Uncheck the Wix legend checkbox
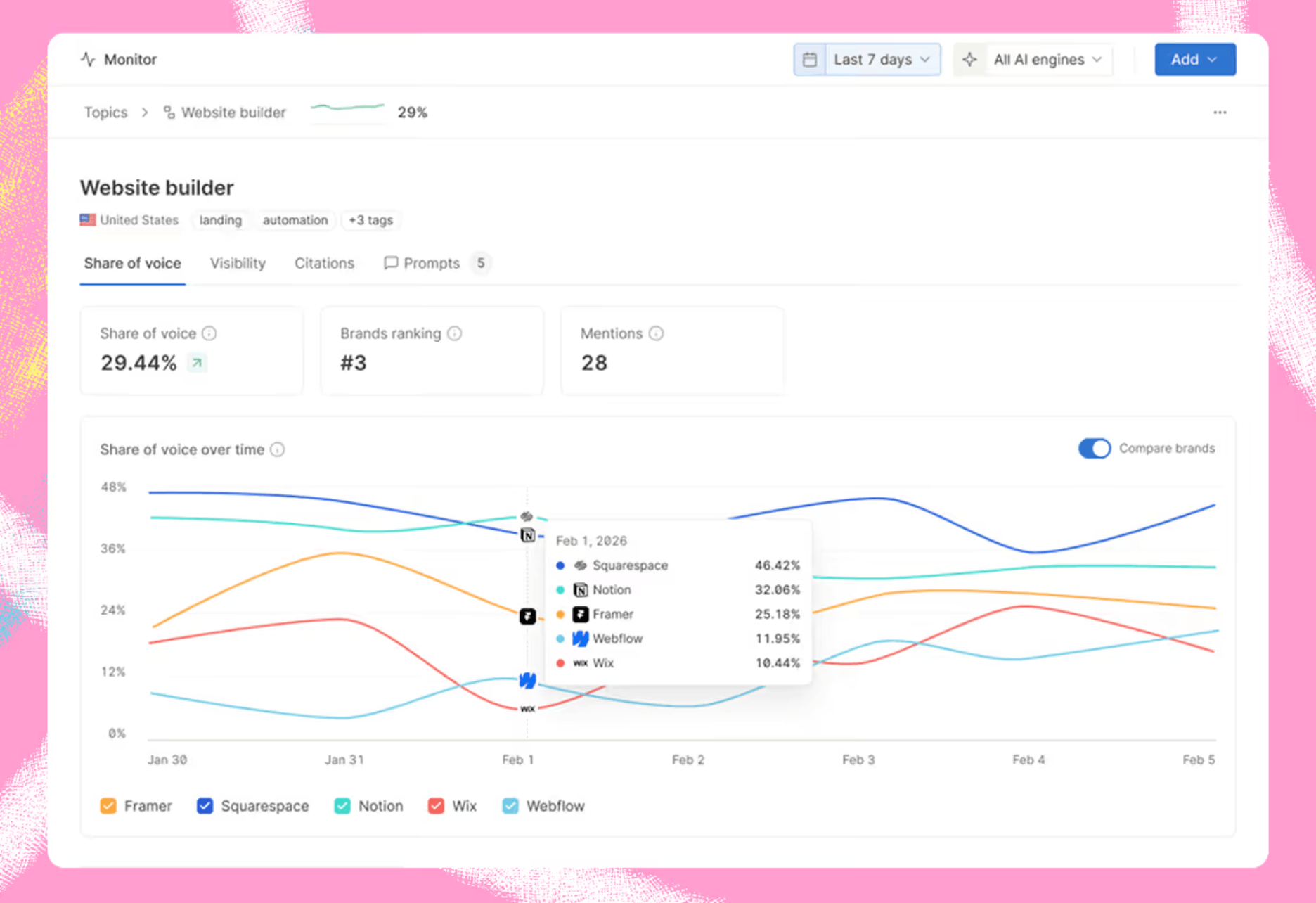 pyautogui.click(x=436, y=806)
